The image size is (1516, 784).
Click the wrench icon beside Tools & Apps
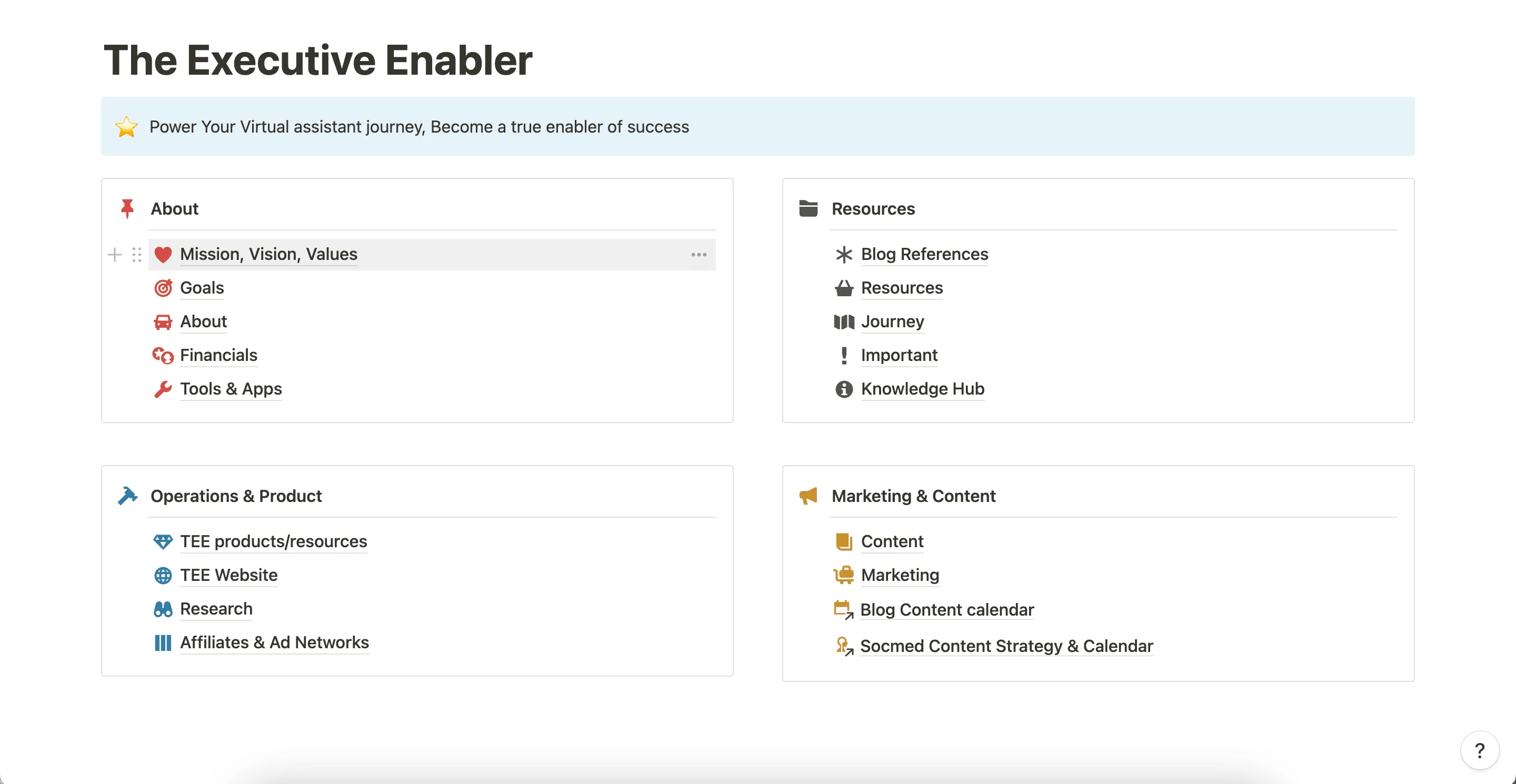pos(163,389)
